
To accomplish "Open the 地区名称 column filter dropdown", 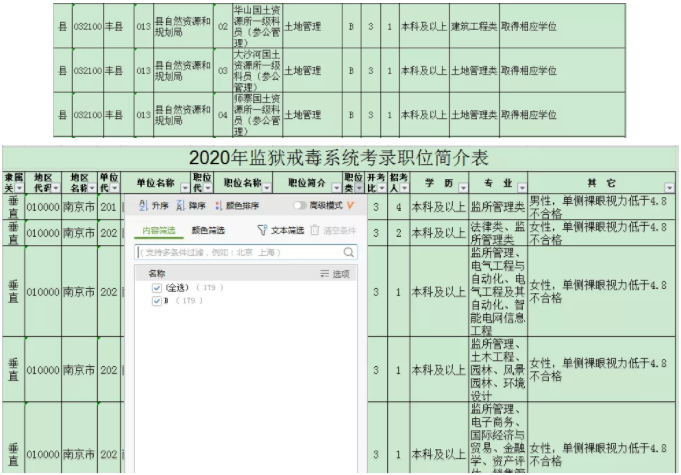I will [92, 188].
